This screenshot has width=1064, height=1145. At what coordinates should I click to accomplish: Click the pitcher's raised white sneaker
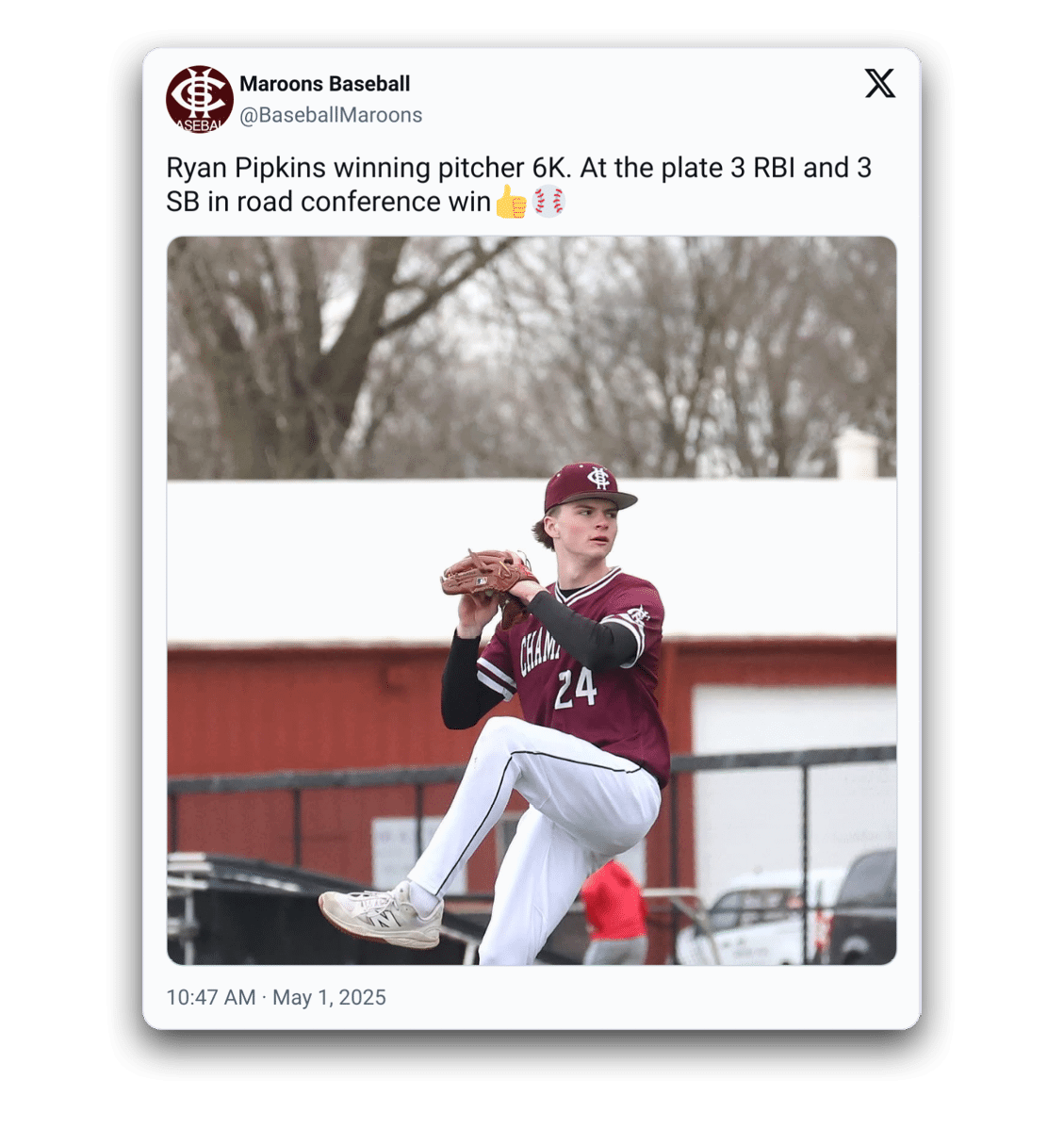coord(382,913)
